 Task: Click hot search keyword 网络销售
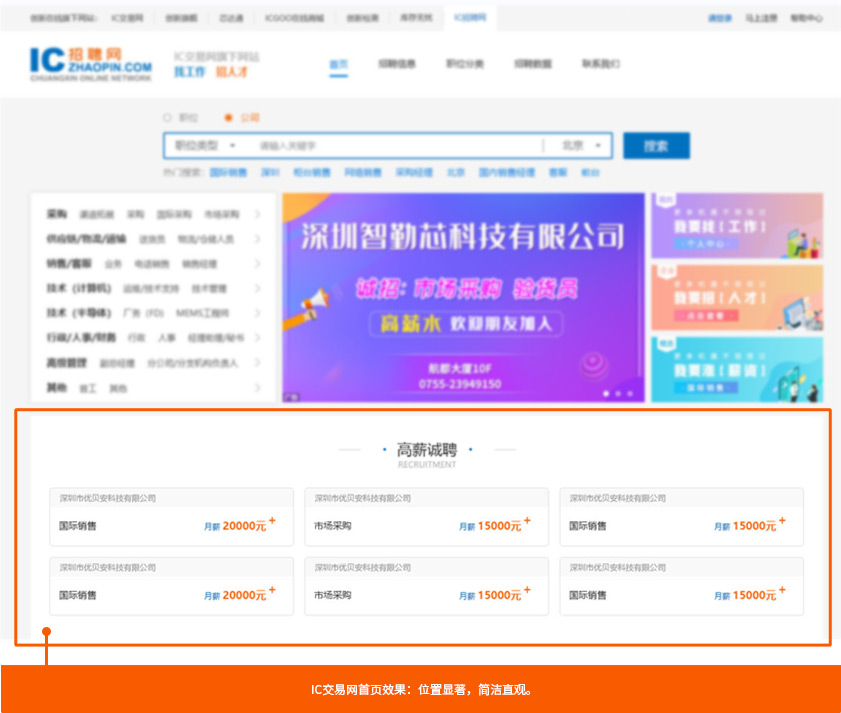(x=363, y=172)
